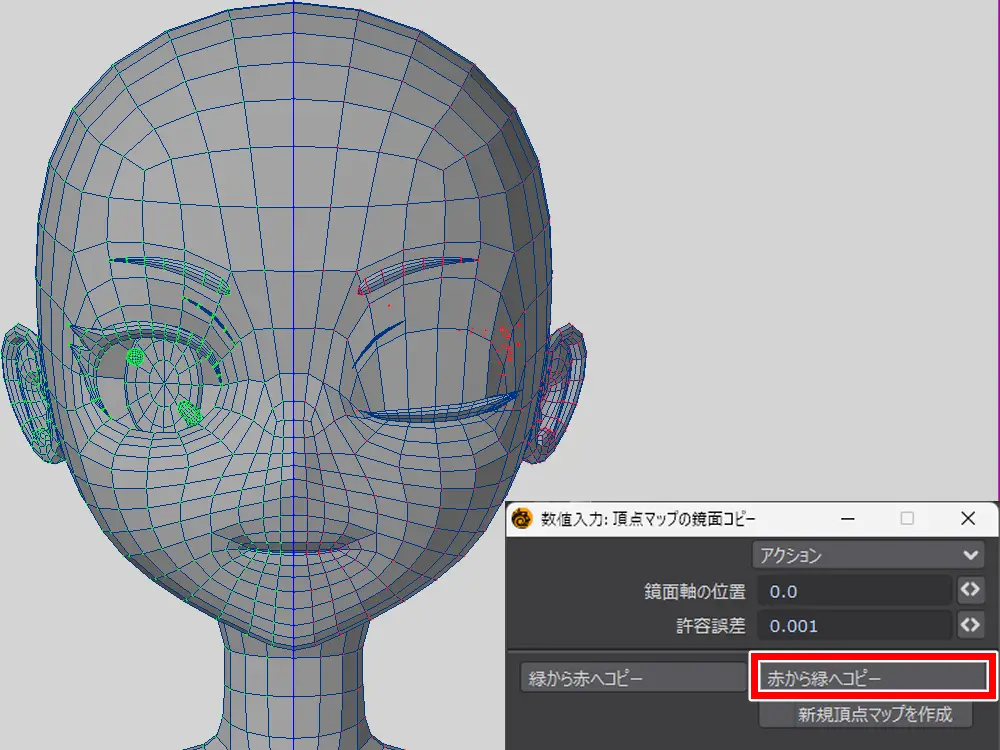This screenshot has height=750, width=1000.
Task: Click the eyebrow above the closed eye
Action: 415,270
